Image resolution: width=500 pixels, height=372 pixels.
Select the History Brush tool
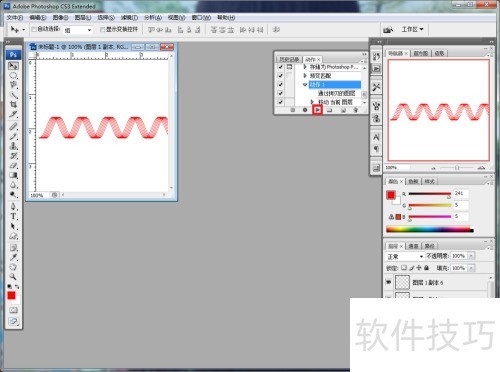click(x=13, y=155)
